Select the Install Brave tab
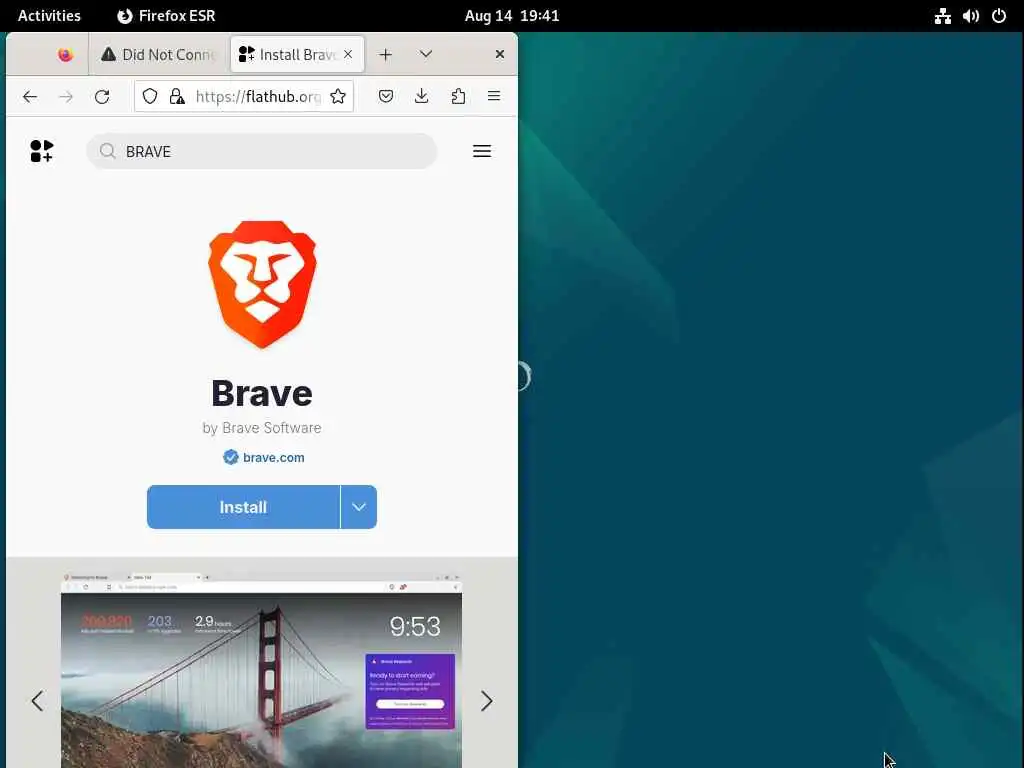Screen dimensions: 1024x768 coord(297,55)
